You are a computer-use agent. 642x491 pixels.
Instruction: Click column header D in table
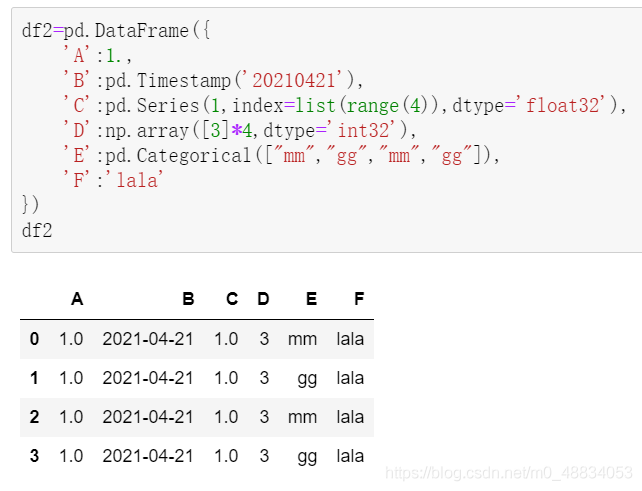click(x=263, y=299)
